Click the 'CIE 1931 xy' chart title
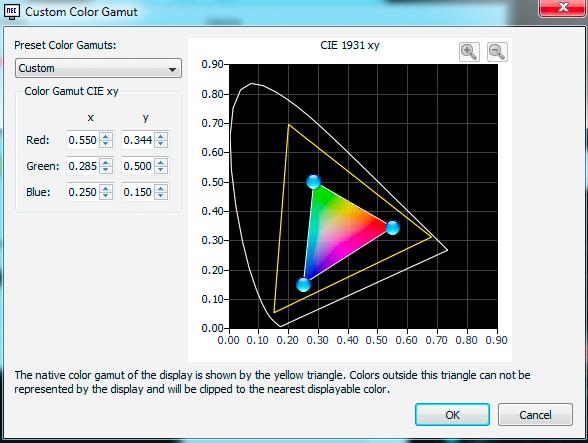 click(350, 45)
